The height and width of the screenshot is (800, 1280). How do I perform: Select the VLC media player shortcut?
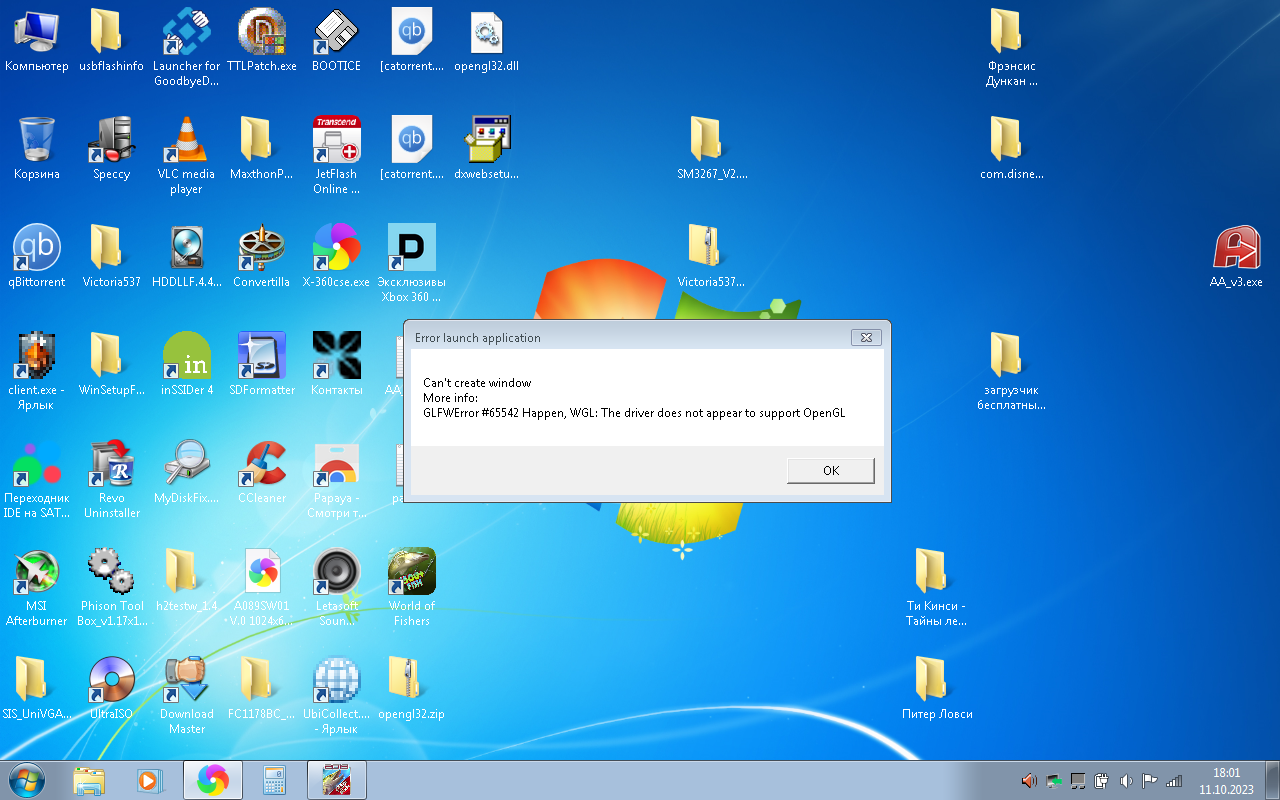[x=186, y=156]
